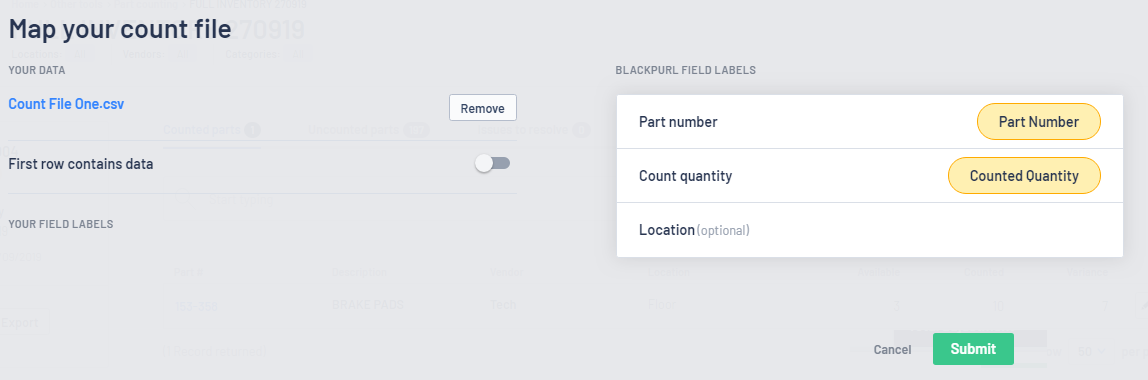Select the Part Number yellow label pill

tap(1038, 122)
